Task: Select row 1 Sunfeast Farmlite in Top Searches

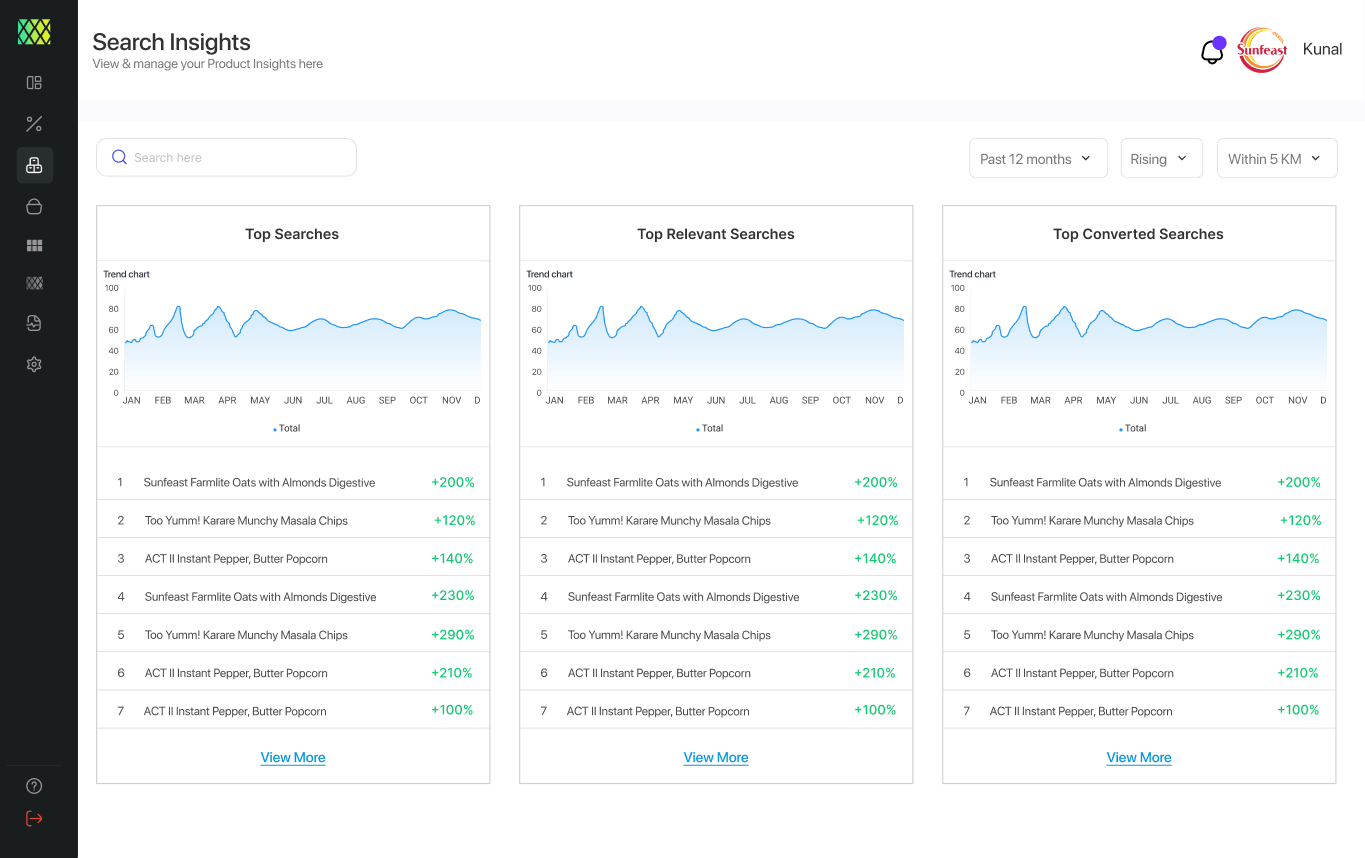Action: [x=293, y=482]
